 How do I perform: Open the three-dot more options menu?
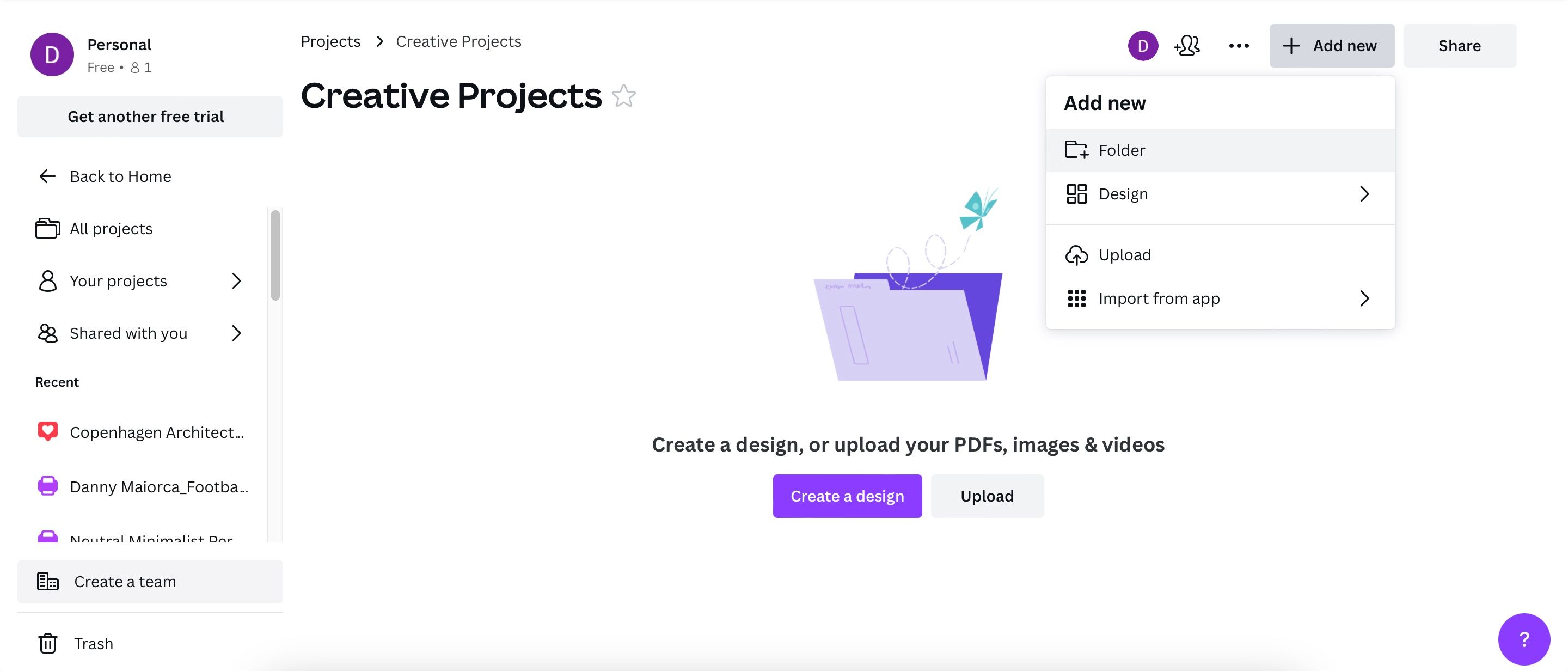(1238, 45)
